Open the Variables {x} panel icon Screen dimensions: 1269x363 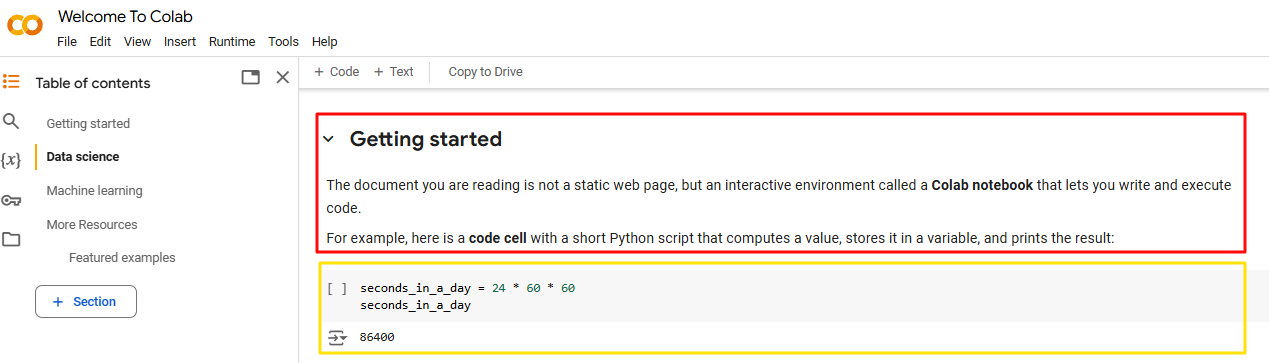pyautogui.click(x=11, y=160)
